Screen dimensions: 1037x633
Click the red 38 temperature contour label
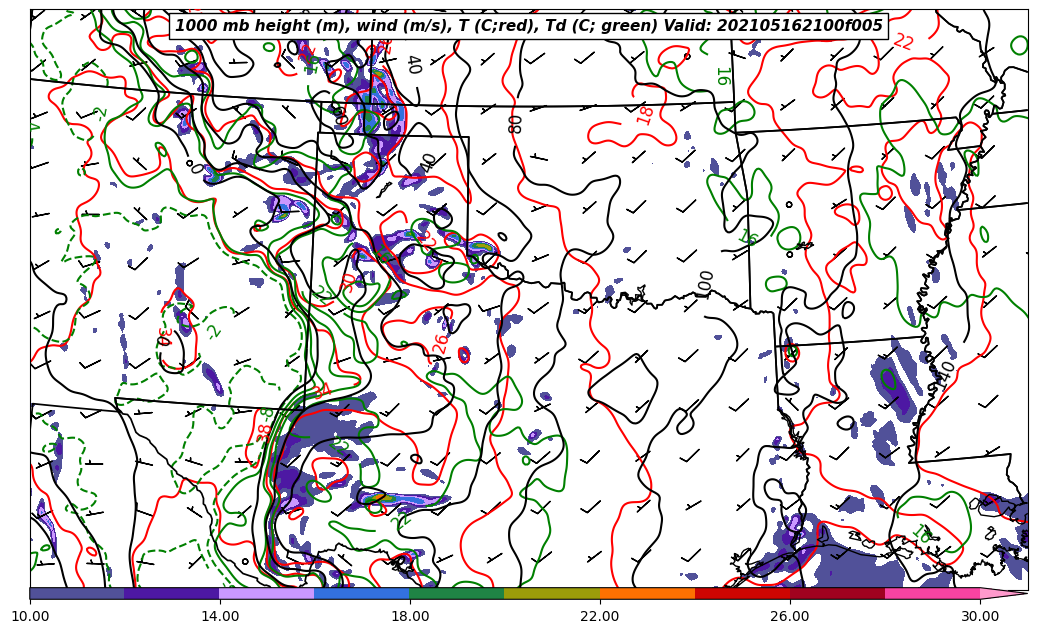264,431
